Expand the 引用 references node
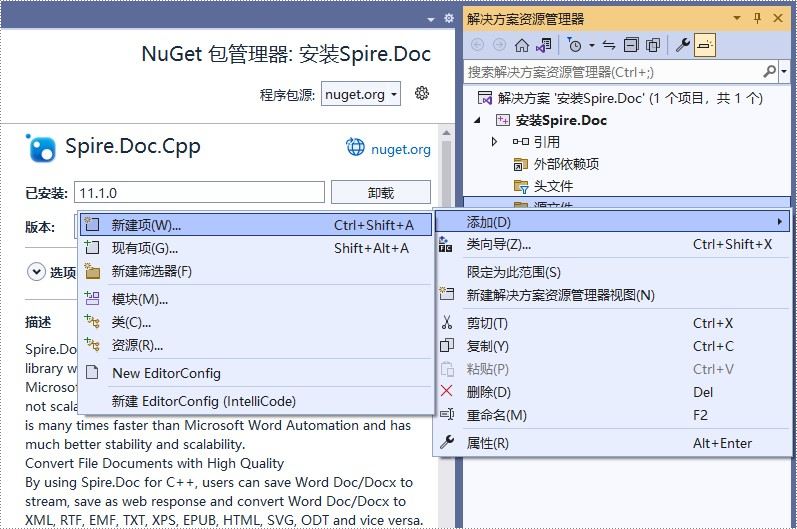The width and height of the screenshot is (797, 529). pos(494,142)
